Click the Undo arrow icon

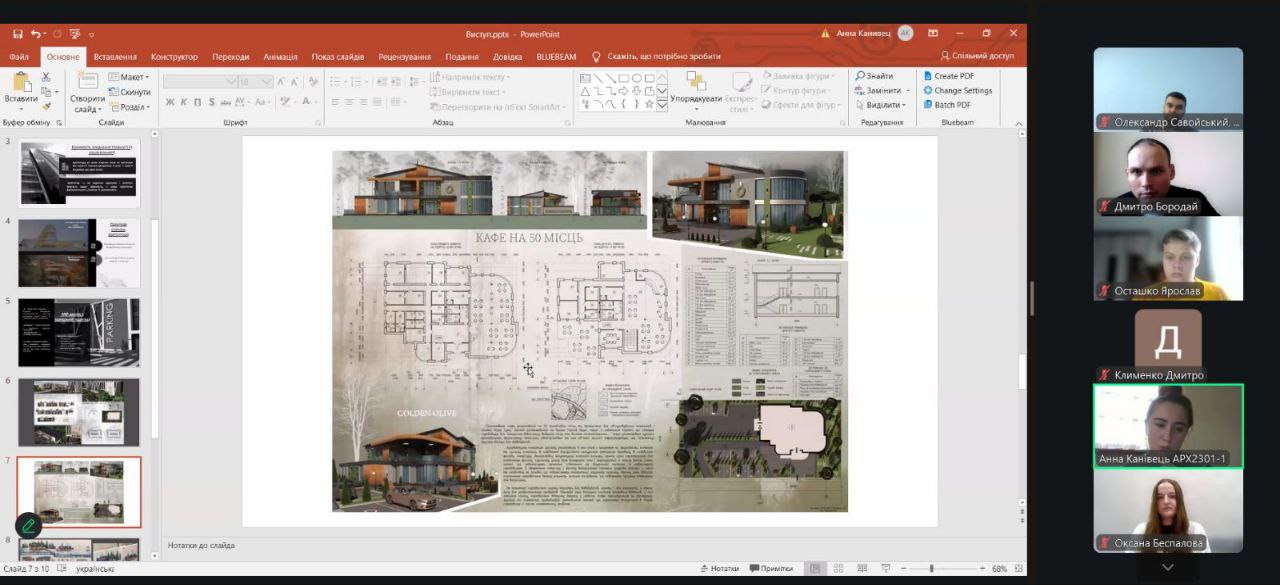36,34
